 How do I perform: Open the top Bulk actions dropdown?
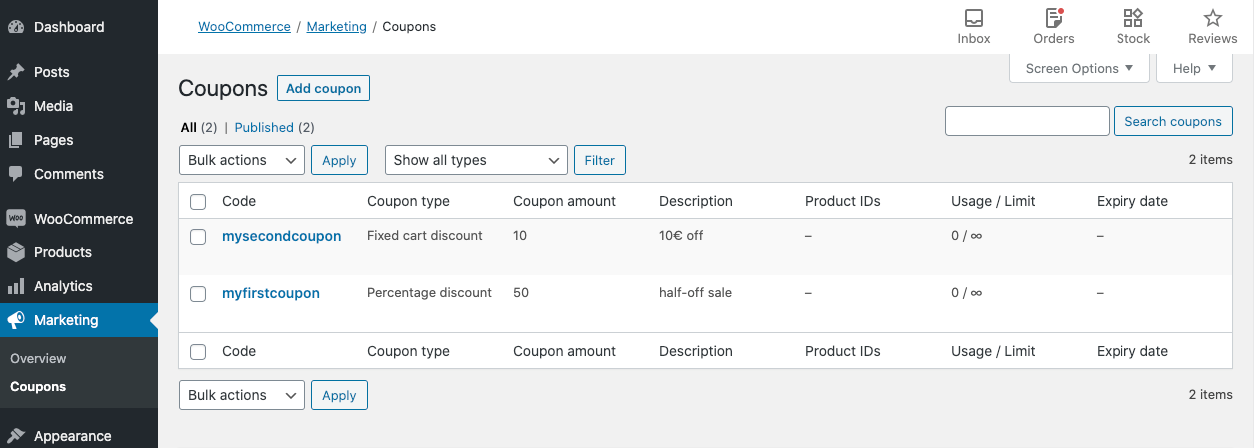[x=241, y=160]
